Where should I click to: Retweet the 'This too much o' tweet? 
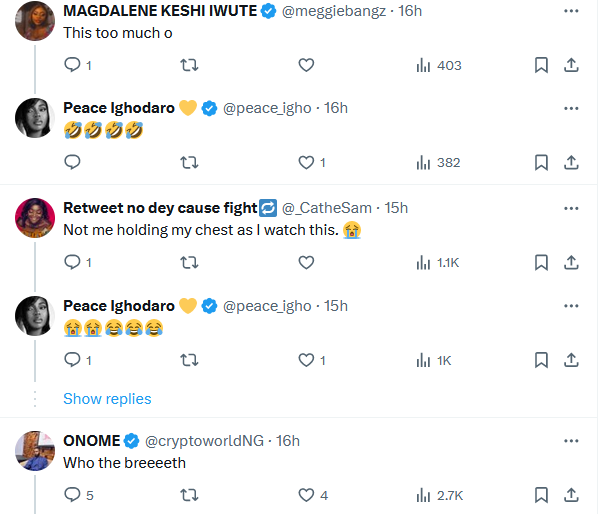tap(188, 65)
